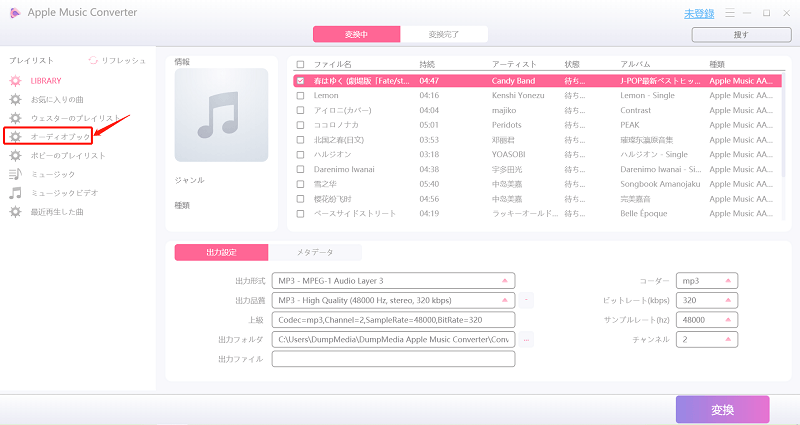Image resolution: width=800 pixels, height=425 pixels.
Task: Open the 最近再生した曲 playlist
Action: coord(57,212)
